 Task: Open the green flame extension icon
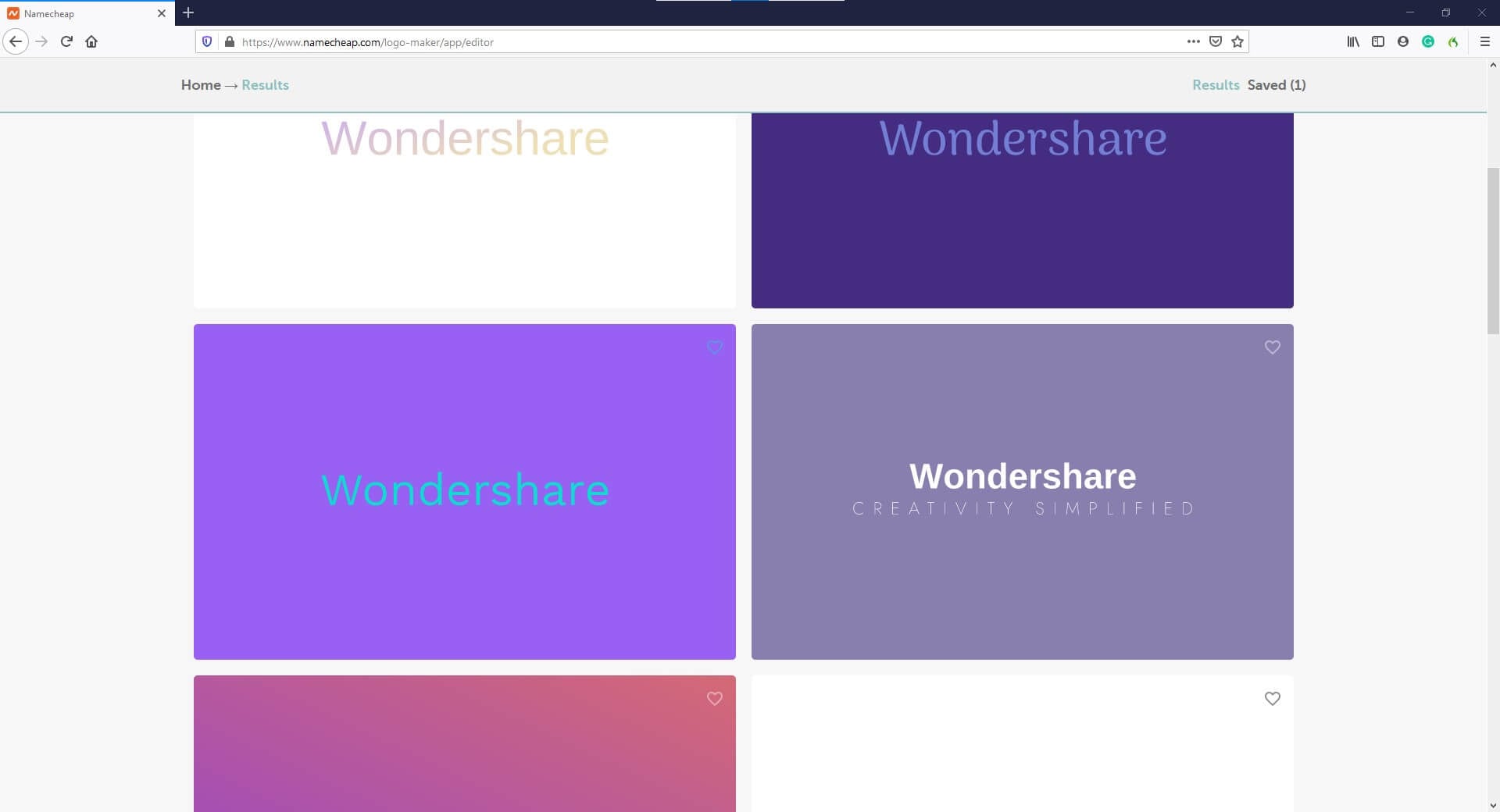click(1452, 41)
